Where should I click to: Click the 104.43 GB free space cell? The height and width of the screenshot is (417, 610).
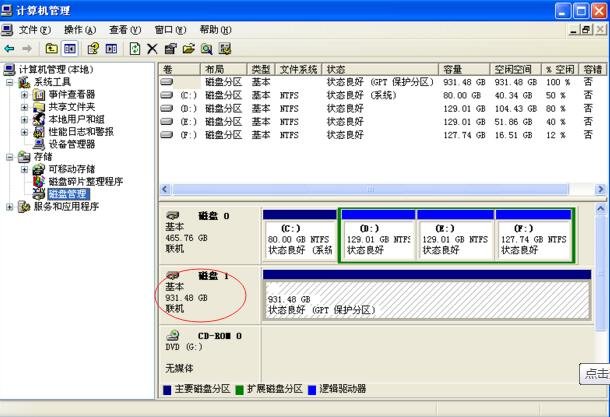tap(514, 109)
